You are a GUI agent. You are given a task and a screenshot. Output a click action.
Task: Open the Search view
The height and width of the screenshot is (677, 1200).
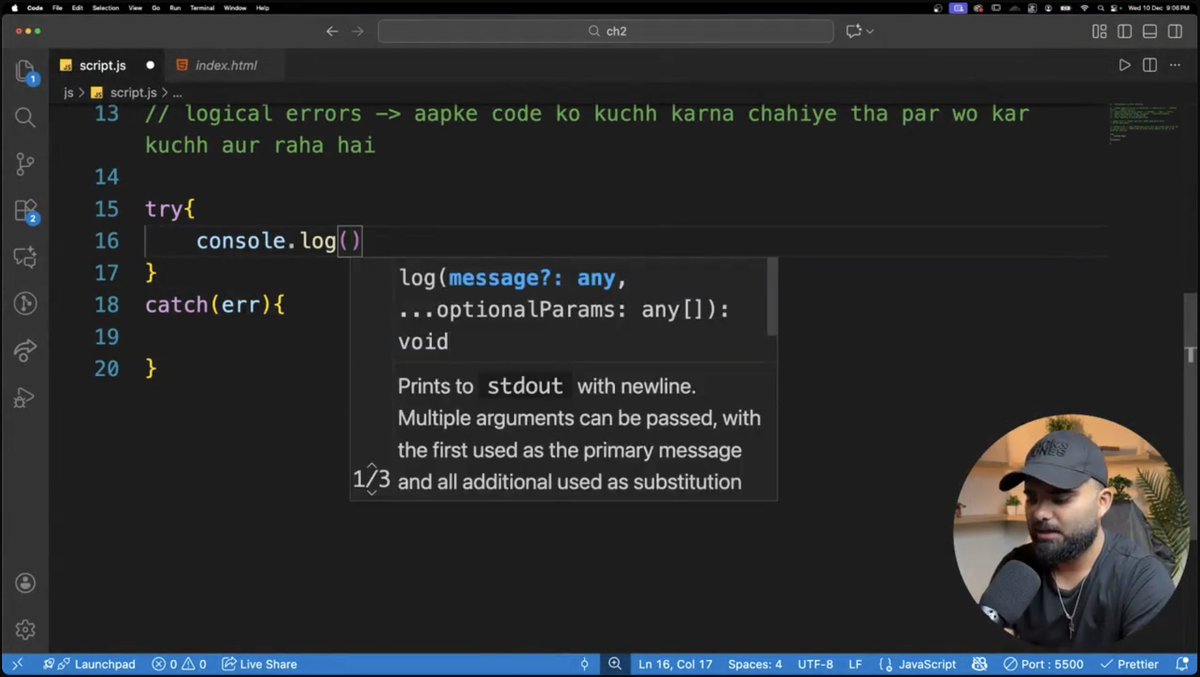tap(25, 117)
